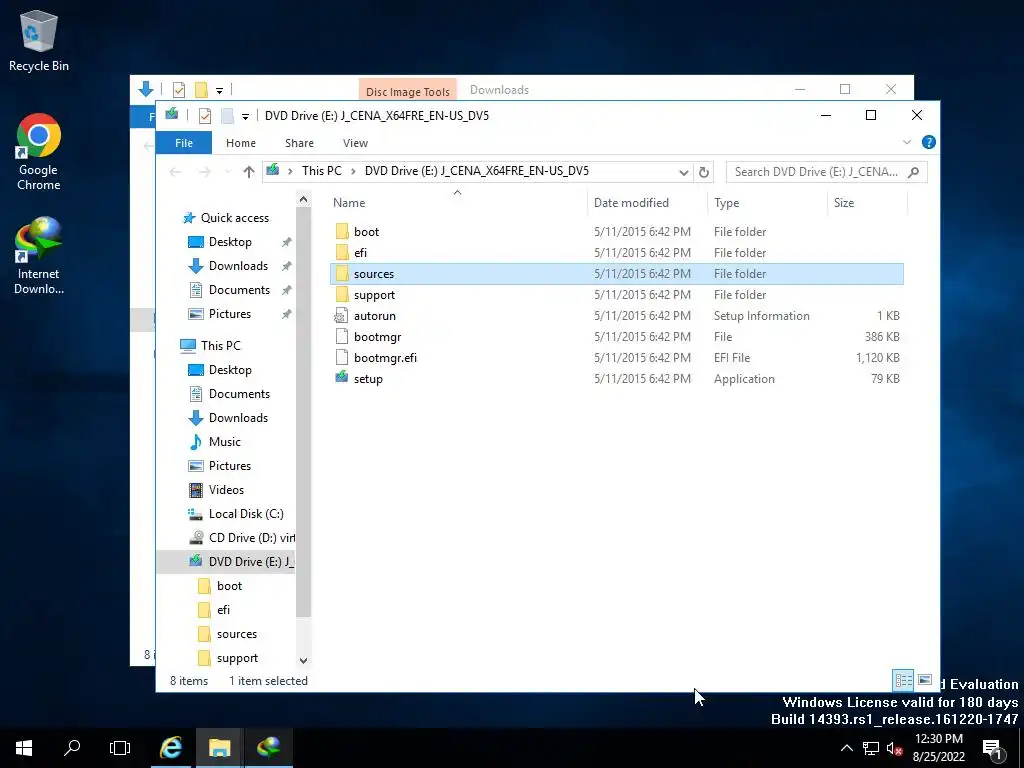Select This PC in navigation pane

pyautogui.click(x=220, y=345)
